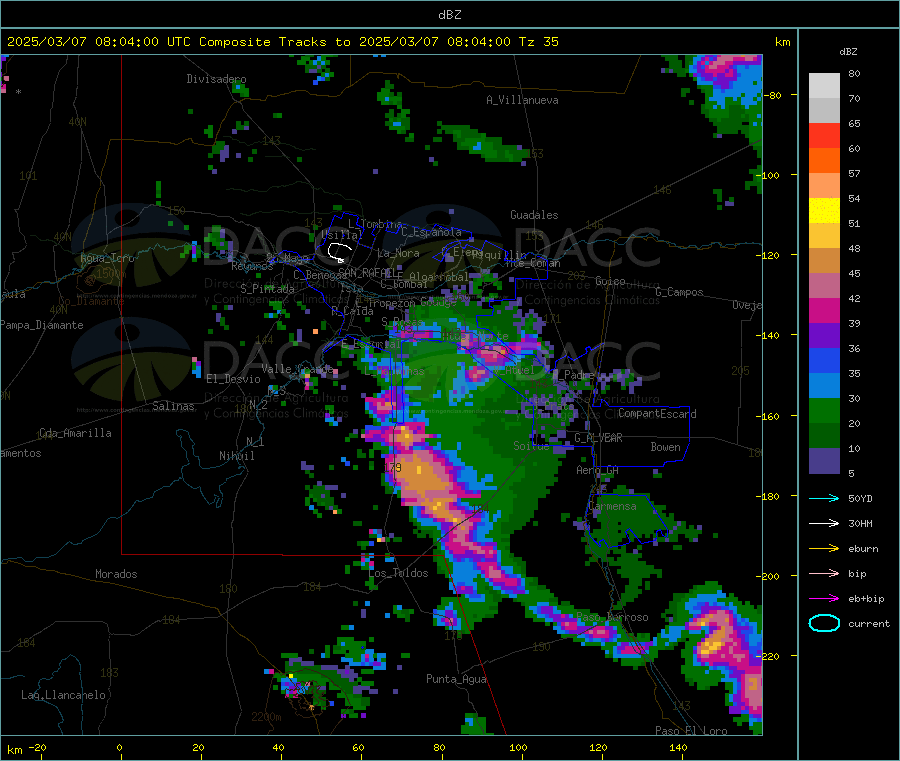Click the 'G_Campos' place label
This screenshot has height=761, width=900.
[x=679, y=292]
